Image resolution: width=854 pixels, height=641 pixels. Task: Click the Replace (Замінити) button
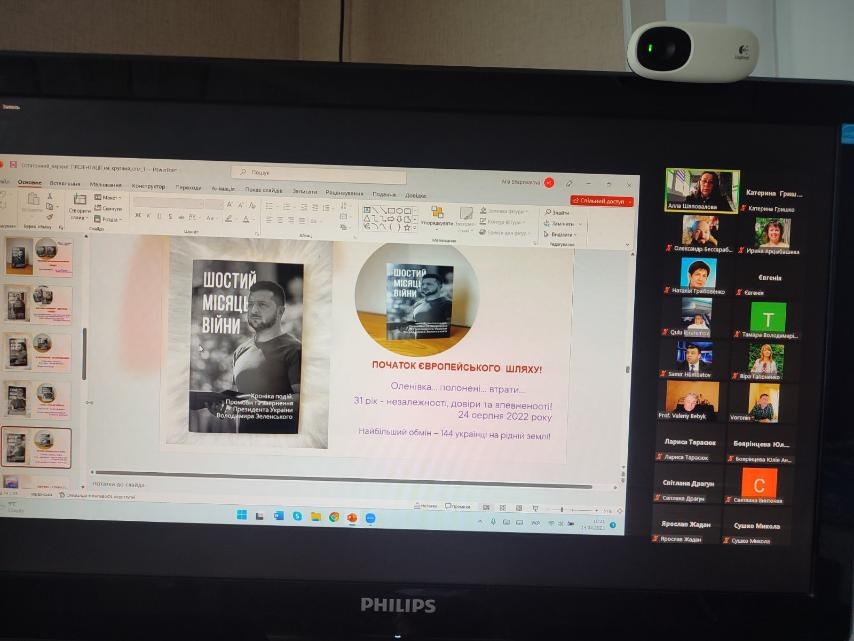click(562, 224)
